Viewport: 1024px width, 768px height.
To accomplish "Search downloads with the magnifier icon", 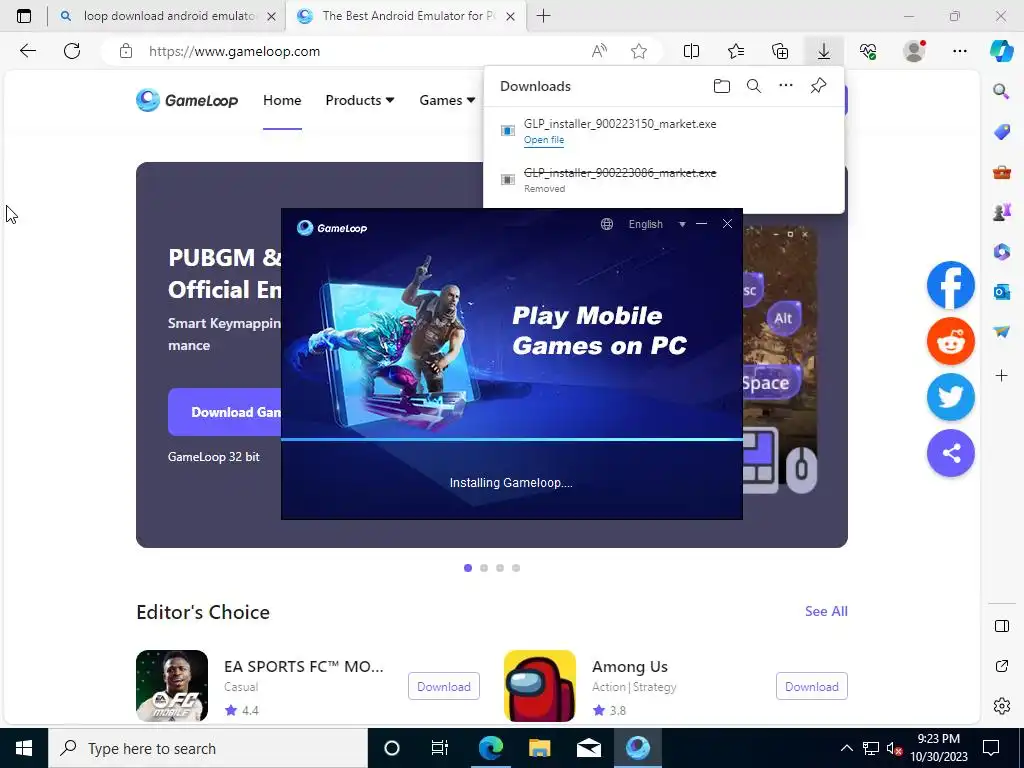I will pos(754,86).
